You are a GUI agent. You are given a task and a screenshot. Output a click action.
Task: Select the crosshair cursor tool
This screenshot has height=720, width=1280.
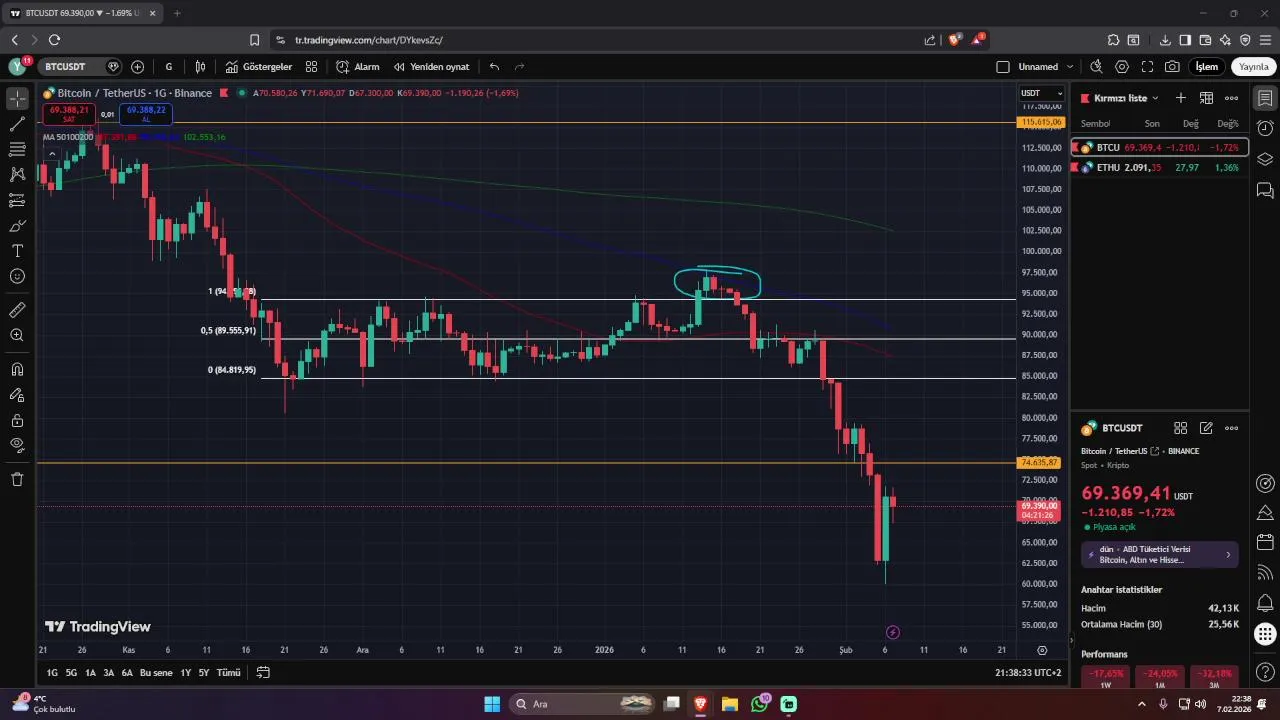click(x=17, y=98)
